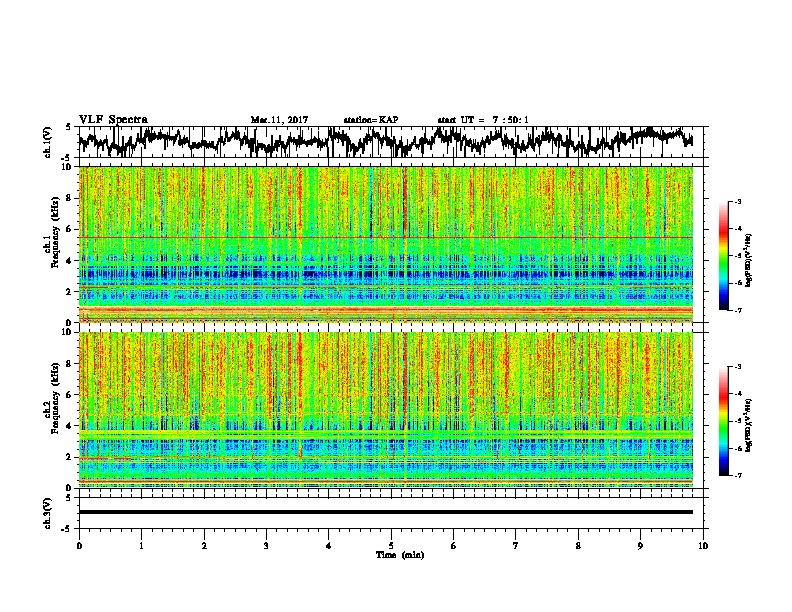Click the time-axis tick label "2"
Viewport: 792px width, 612px height.
[204, 546]
